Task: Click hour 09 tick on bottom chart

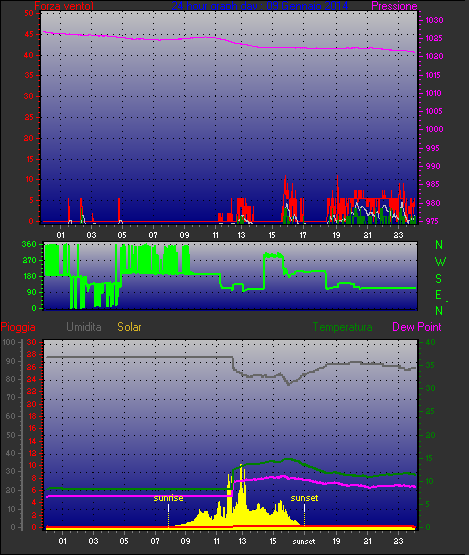Action: (185, 541)
